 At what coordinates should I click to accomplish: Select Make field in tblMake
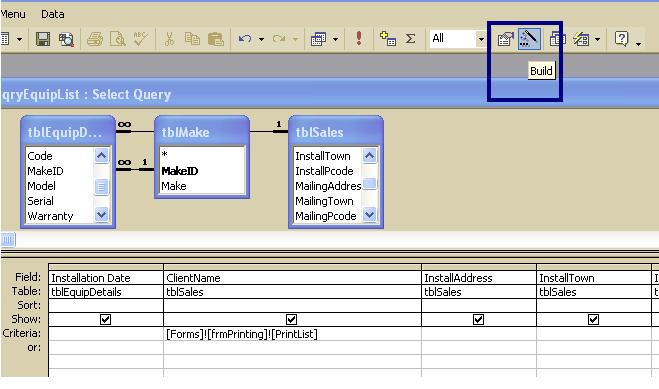(x=174, y=186)
